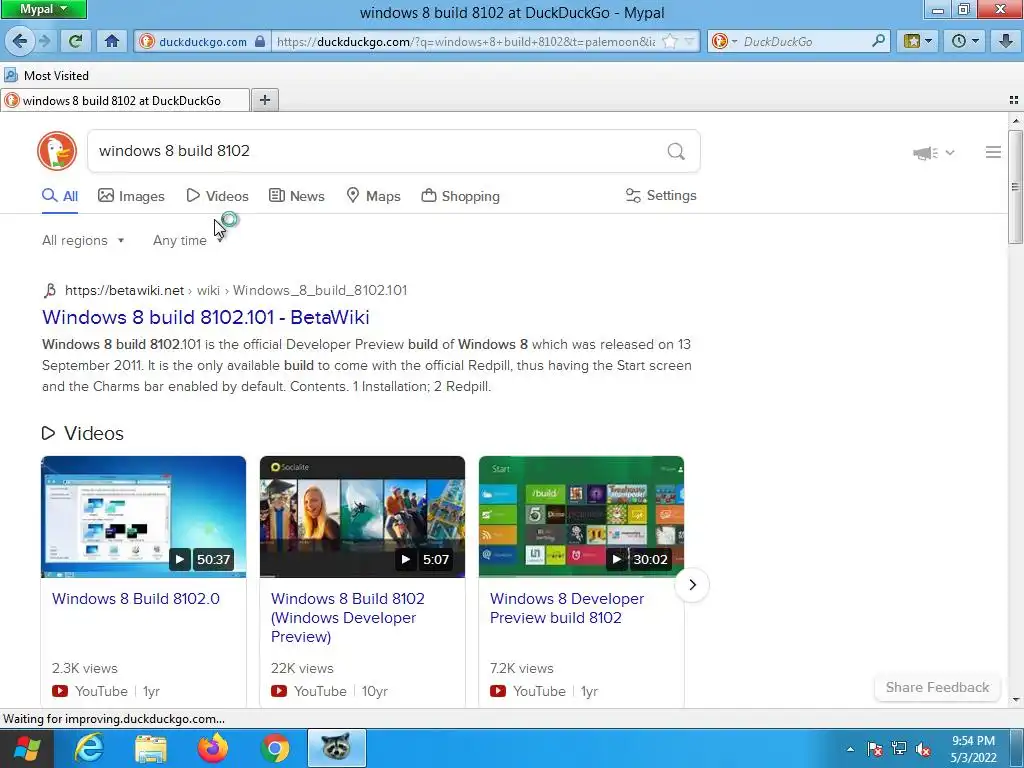Launch Google Chrome from taskbar

point(275,748)
